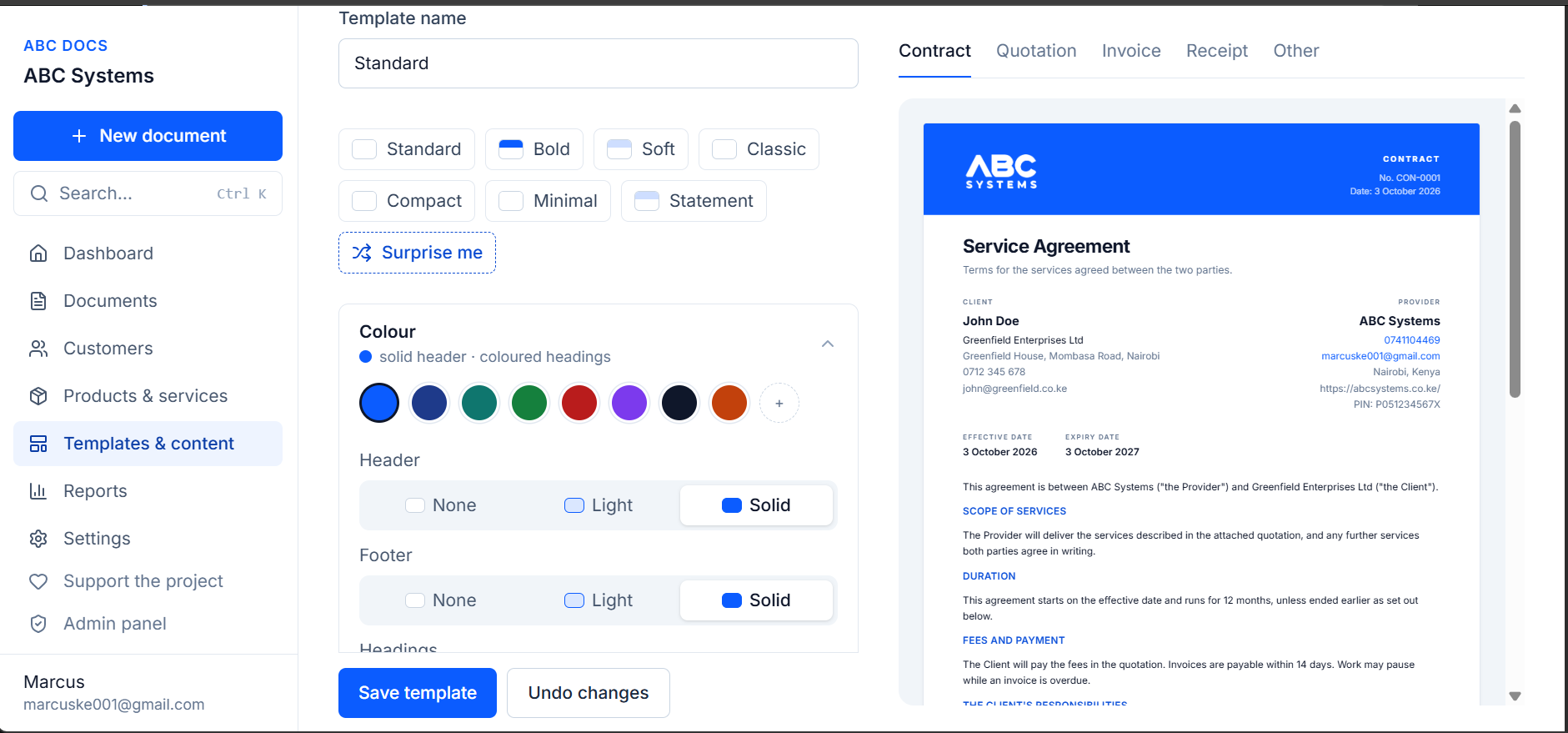This screenshot has width=1568, height=733.
Task: Select the Bold template style
Action: tap(534, 149)
